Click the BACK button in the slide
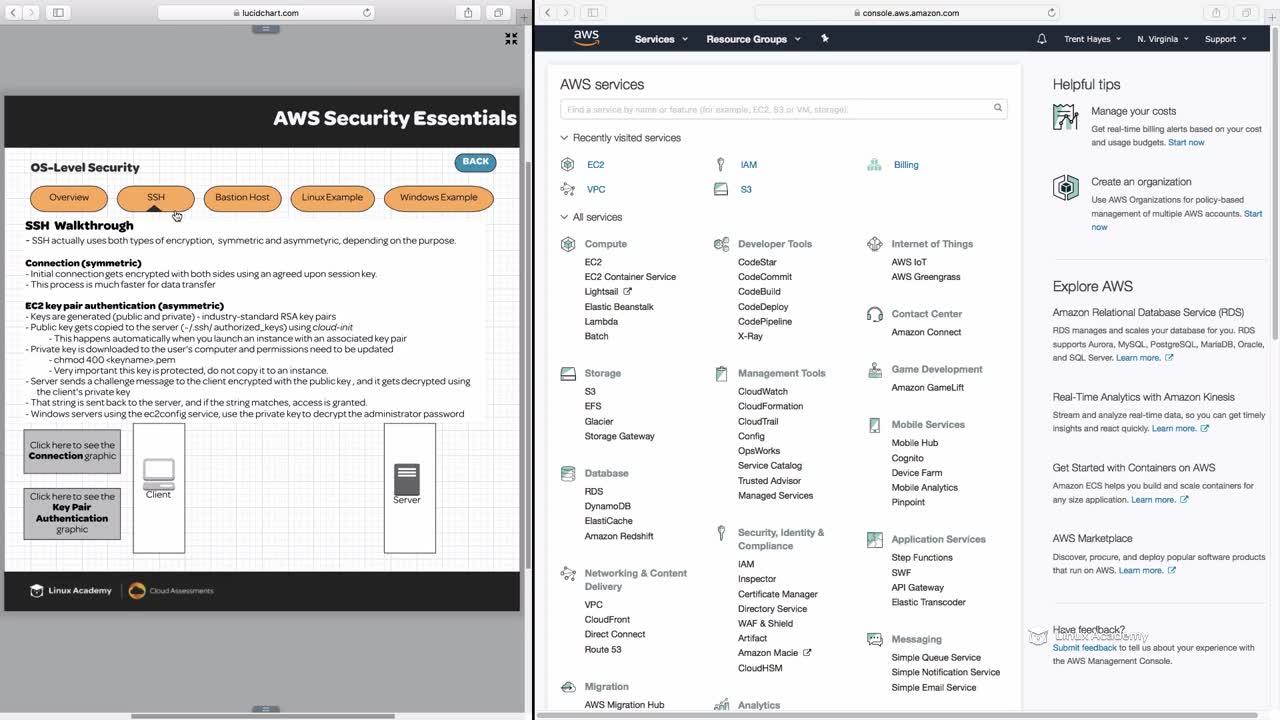Viewport: 1280px width, 720px height. coord(476,162)
